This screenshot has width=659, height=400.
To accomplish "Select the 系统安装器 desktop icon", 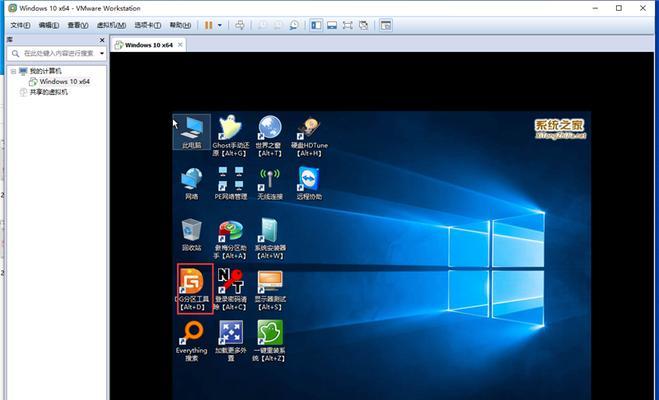I will 269,239.
